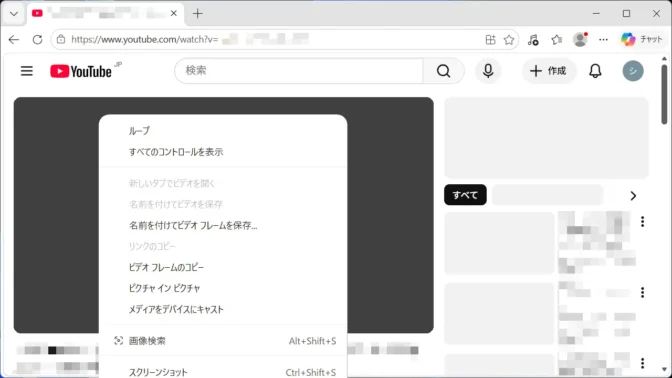Select 画像検索 menu entry

tap(223, 341)
